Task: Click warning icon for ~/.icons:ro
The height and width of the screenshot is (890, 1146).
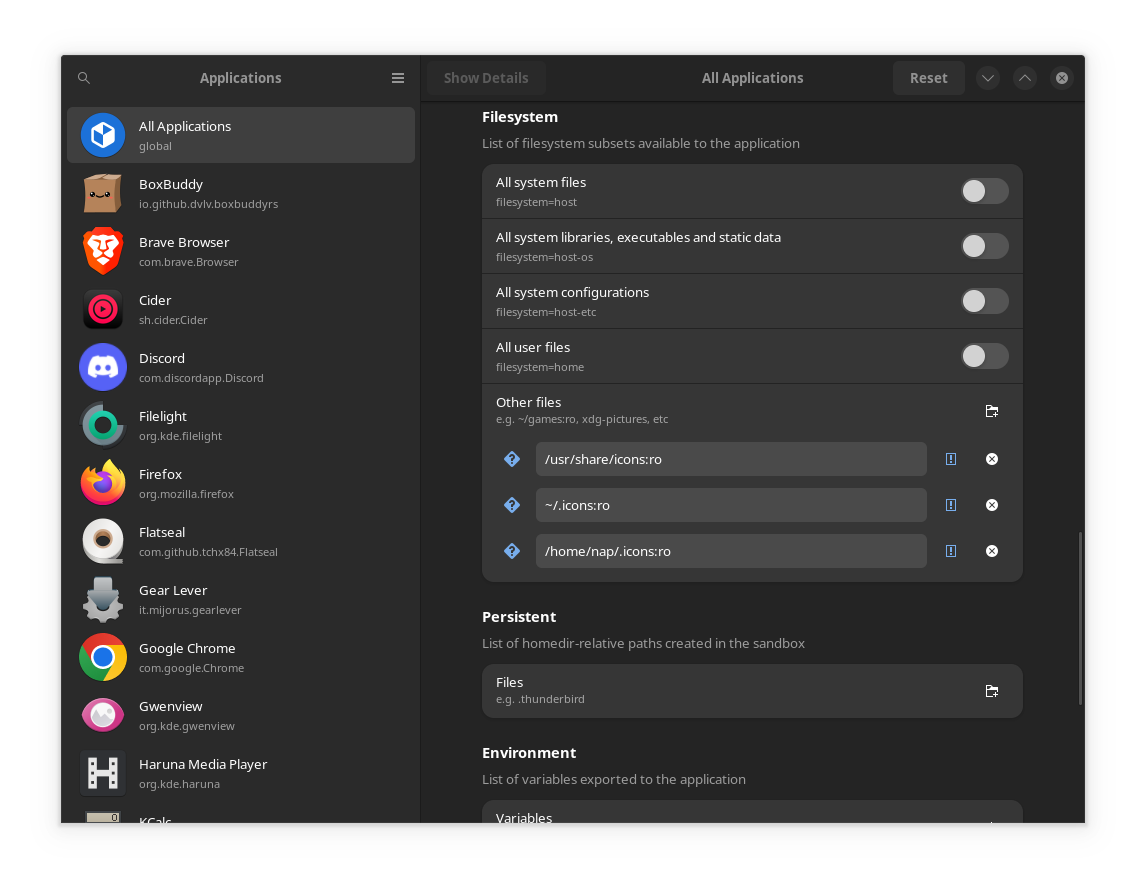Action: 951,505
